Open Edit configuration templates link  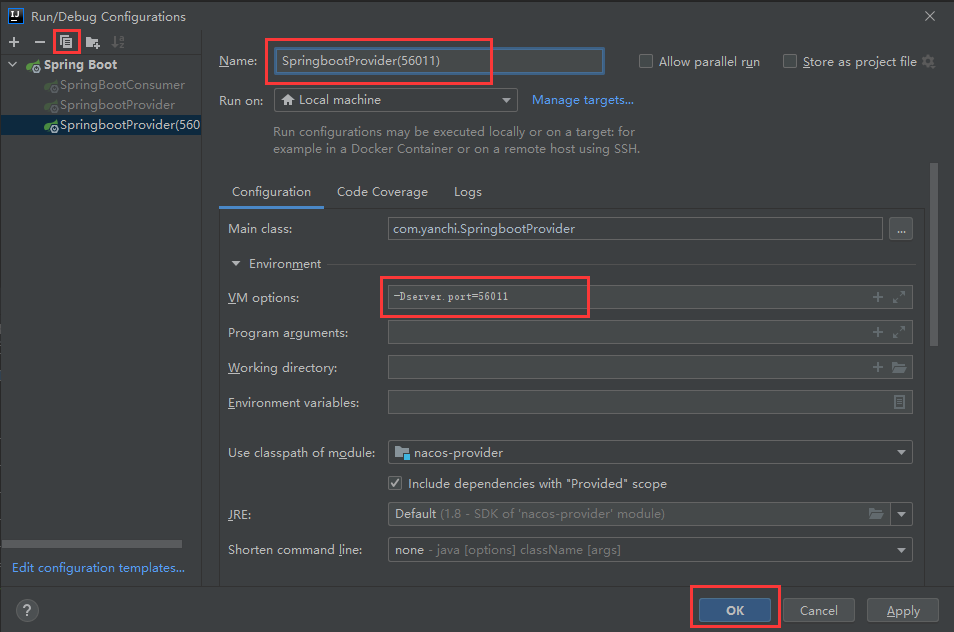point(99,568)
